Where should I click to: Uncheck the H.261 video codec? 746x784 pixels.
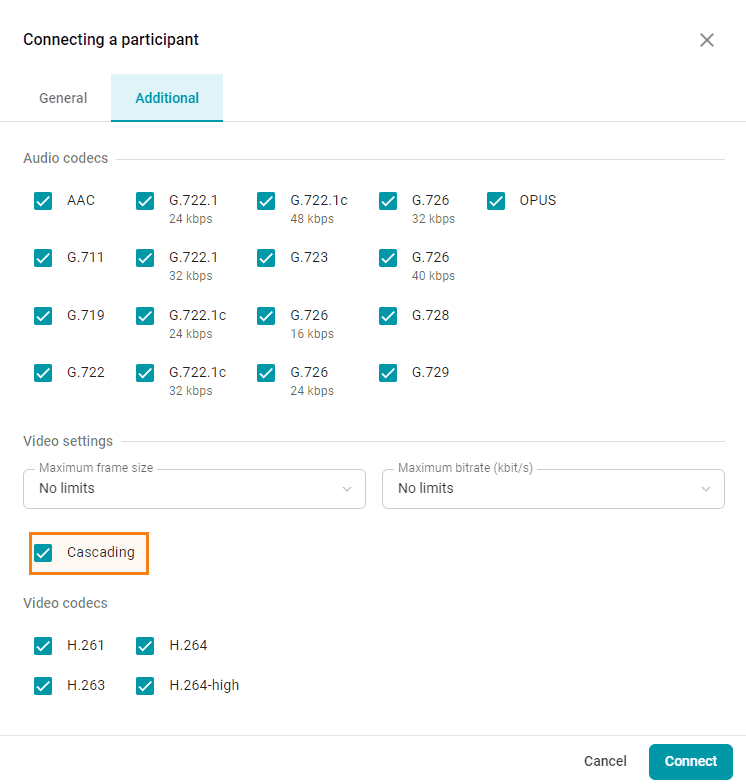tap(43, 646)
